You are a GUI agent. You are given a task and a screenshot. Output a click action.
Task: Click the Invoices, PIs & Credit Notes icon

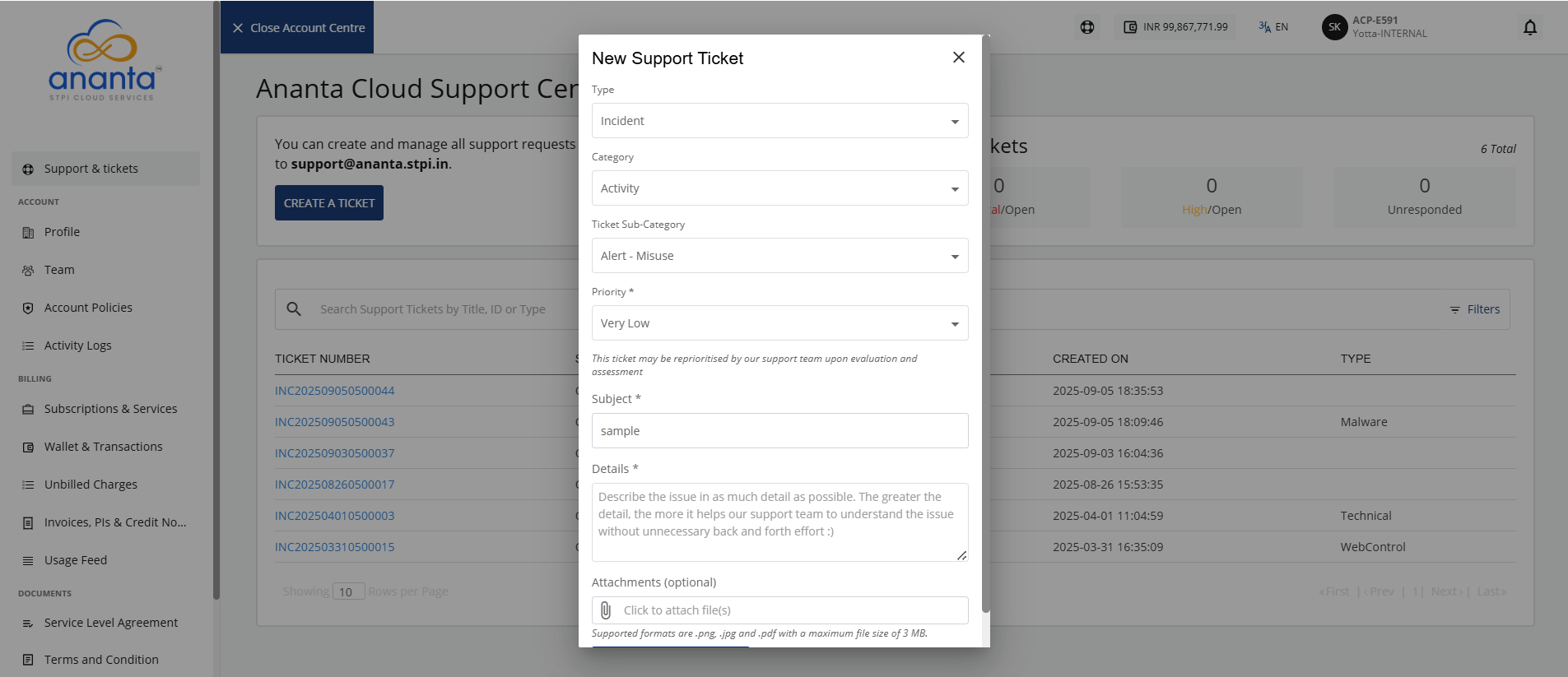[28, 522]
